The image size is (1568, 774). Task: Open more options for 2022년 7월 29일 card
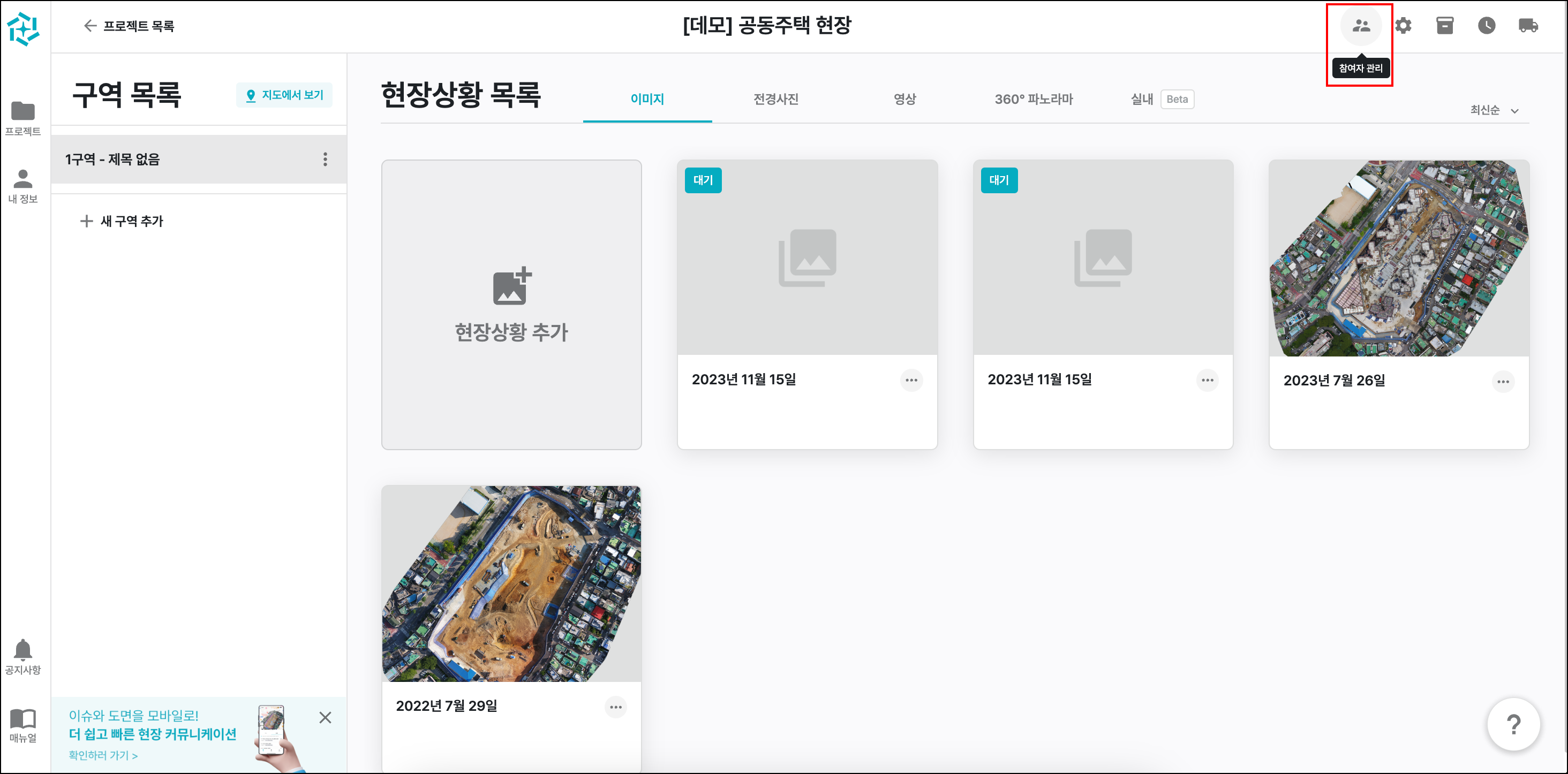615,707
